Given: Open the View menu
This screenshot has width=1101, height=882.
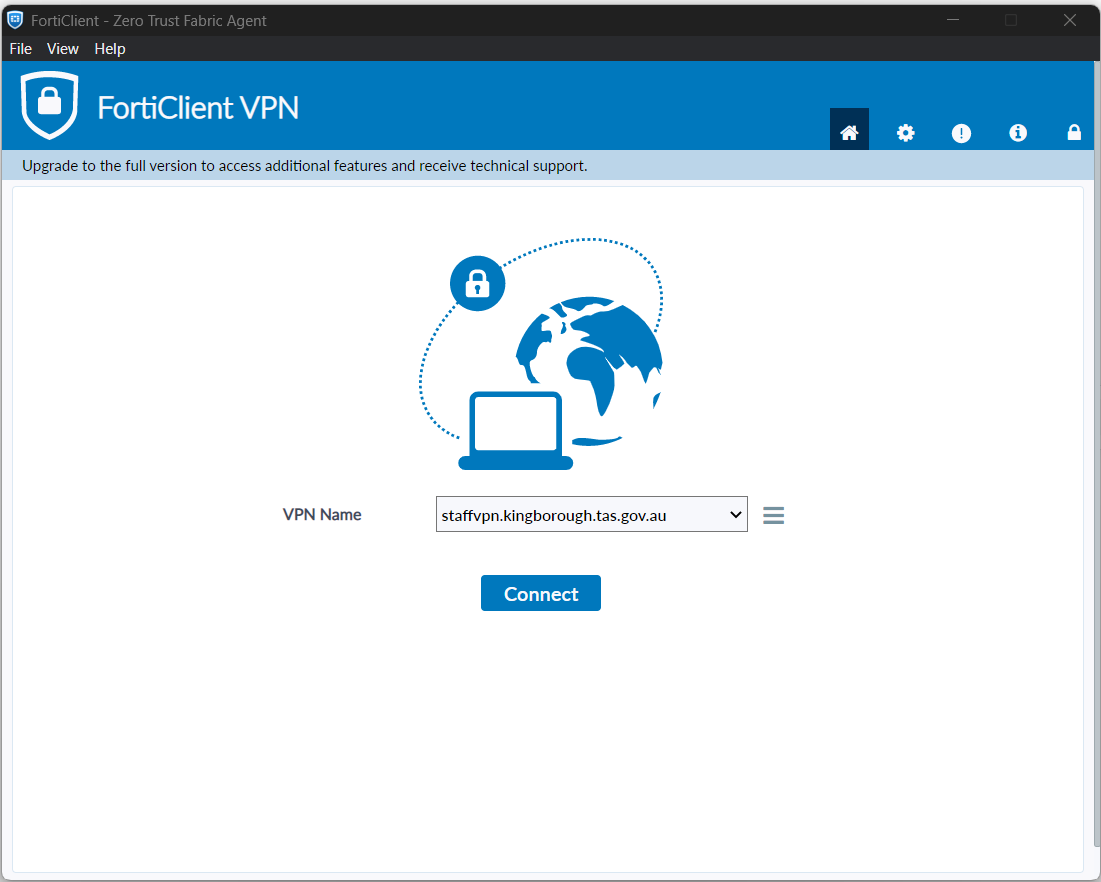Looking at the screenshot, I should tap(62, 48).
